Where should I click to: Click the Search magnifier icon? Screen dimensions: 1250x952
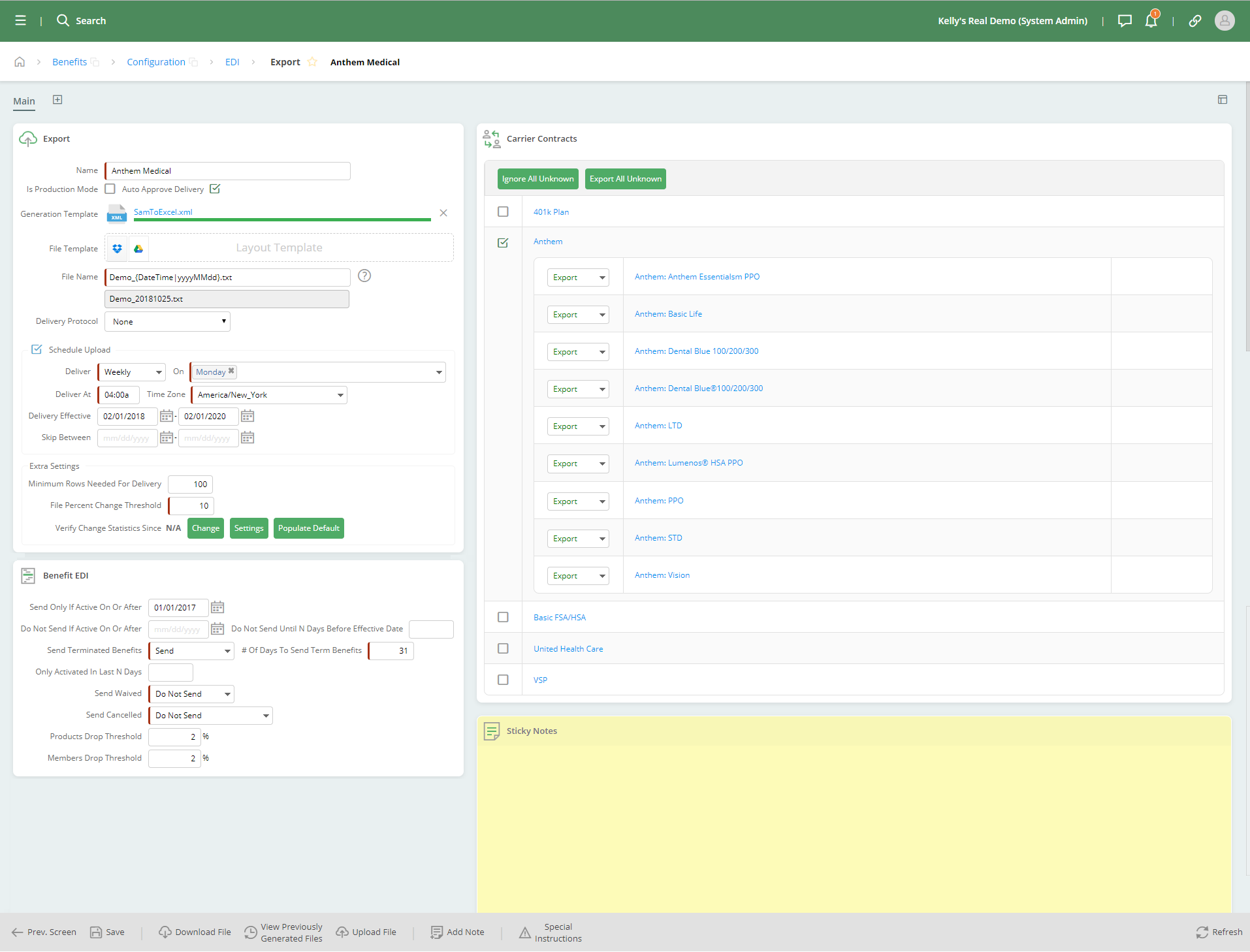63,21
